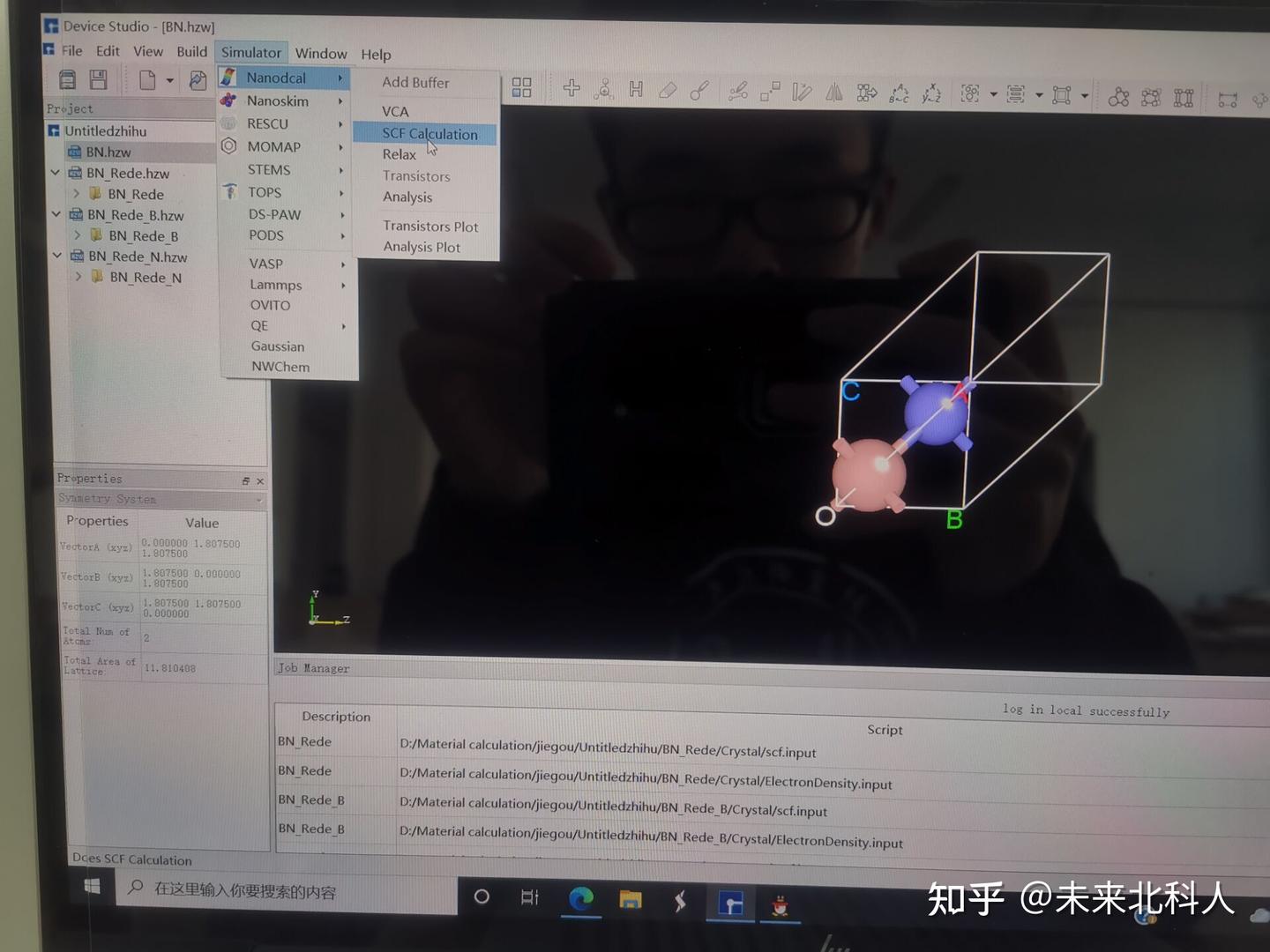Collapse the BN_Rede.hzw tree entry
The width and height of the screenshot is (1270, 952).
56,173
